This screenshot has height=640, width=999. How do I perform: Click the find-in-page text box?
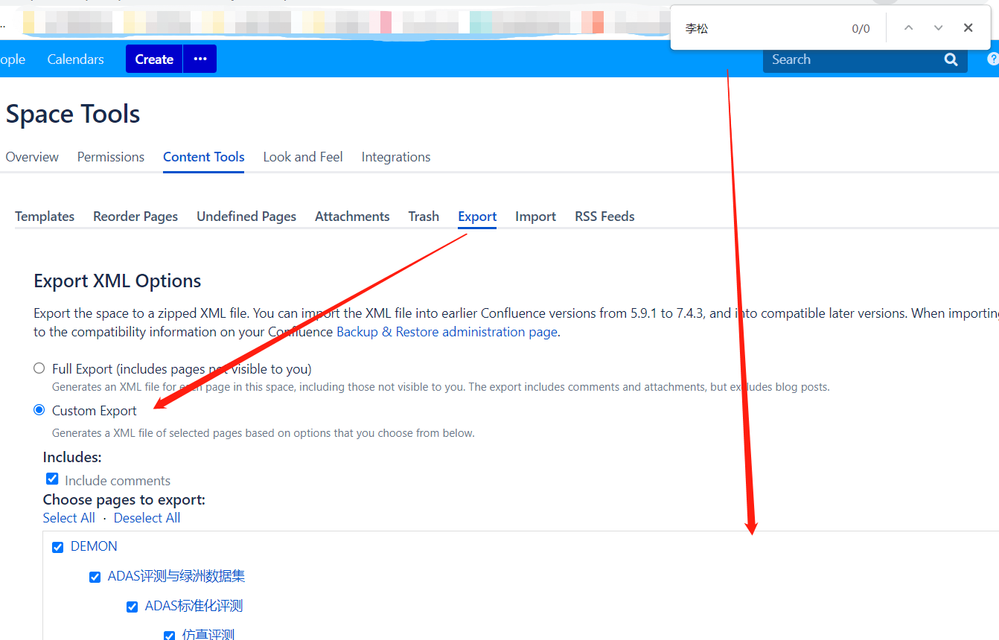761,28
